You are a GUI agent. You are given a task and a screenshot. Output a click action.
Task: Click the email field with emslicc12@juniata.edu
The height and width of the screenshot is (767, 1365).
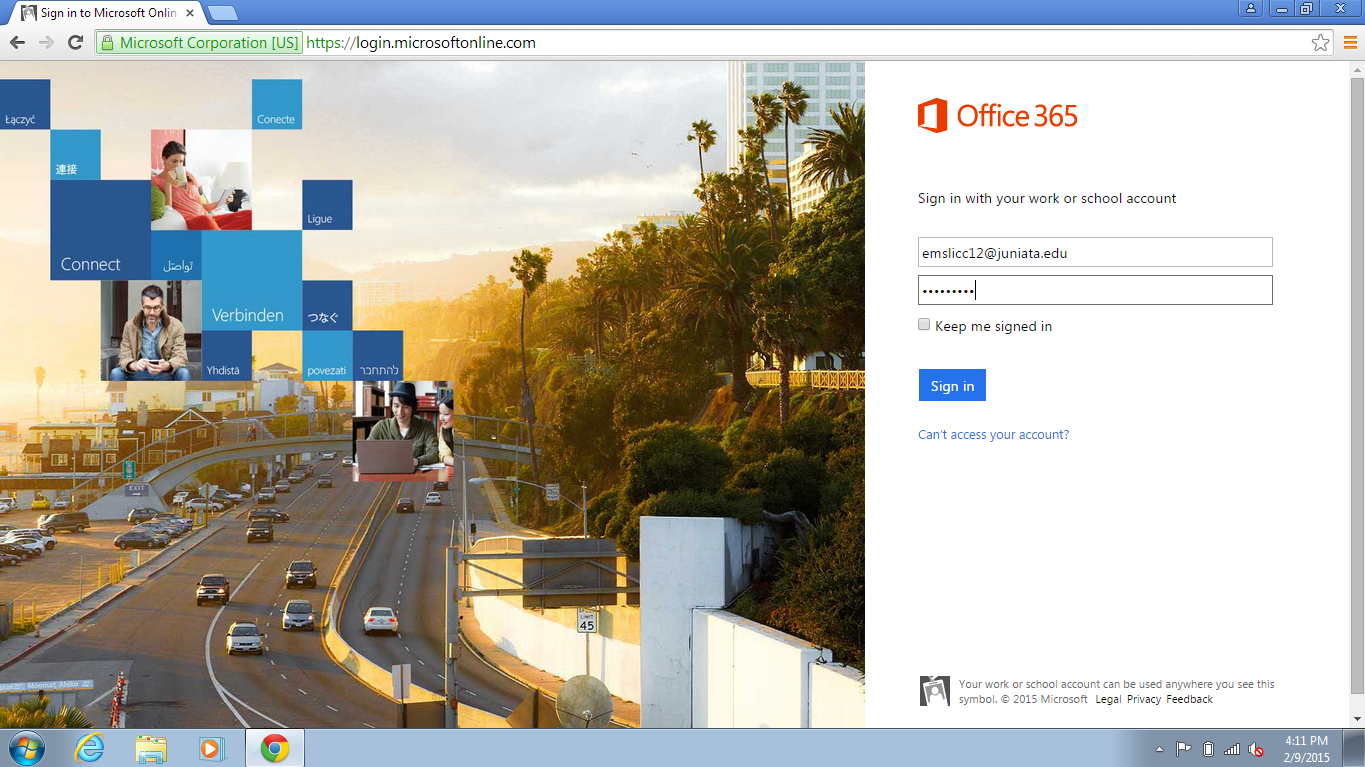(1095, 253)
